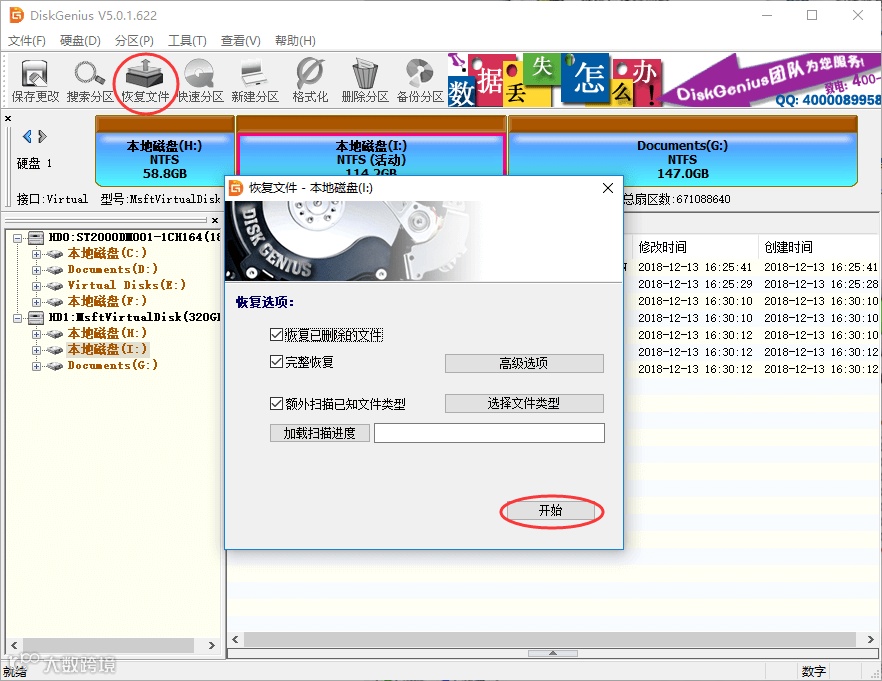Expand the 本地磁盘(F:) tree node
This screenshot has width=882, height=681.
point(37,302)
